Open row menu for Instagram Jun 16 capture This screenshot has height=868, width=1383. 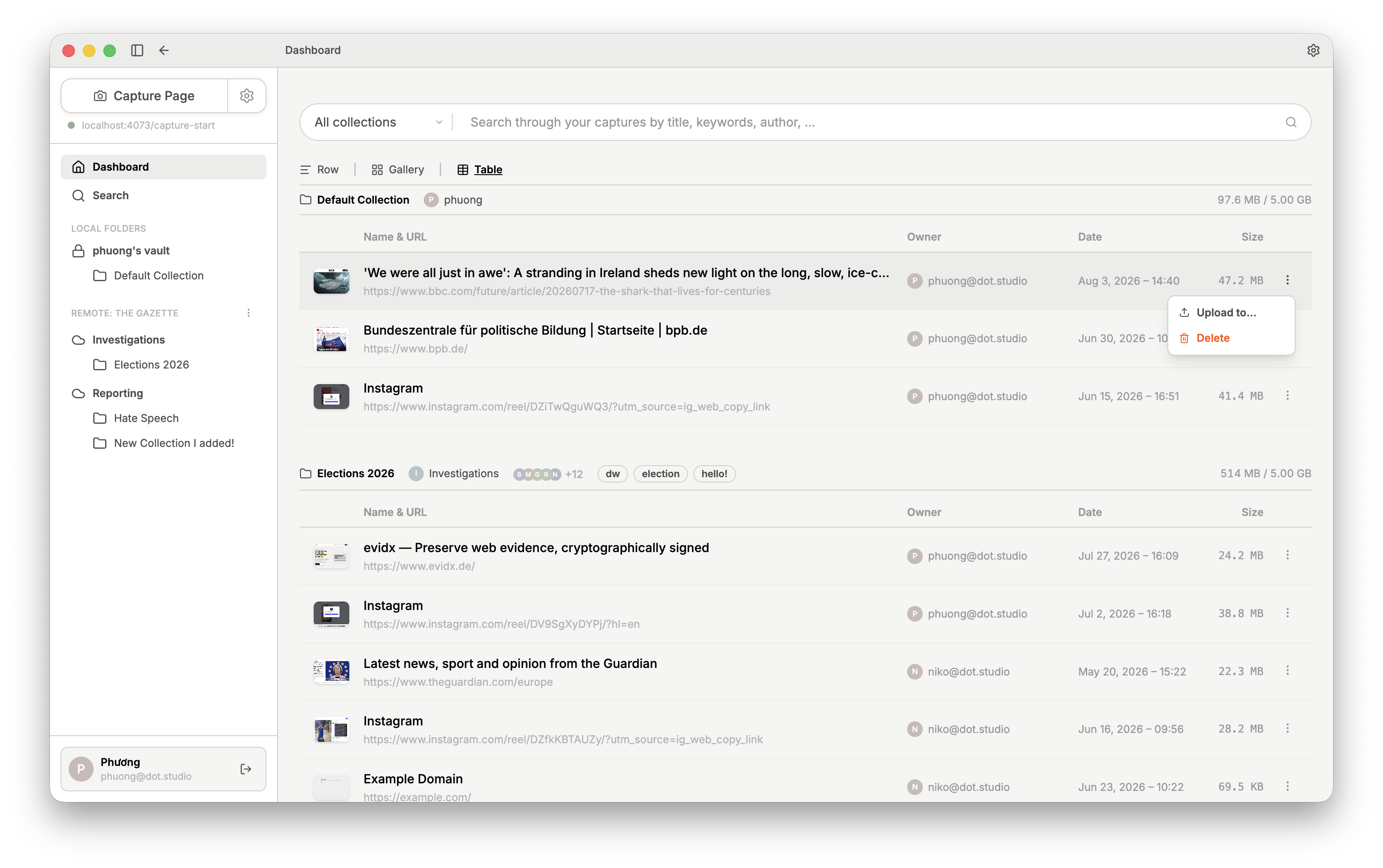[1287, 729]
